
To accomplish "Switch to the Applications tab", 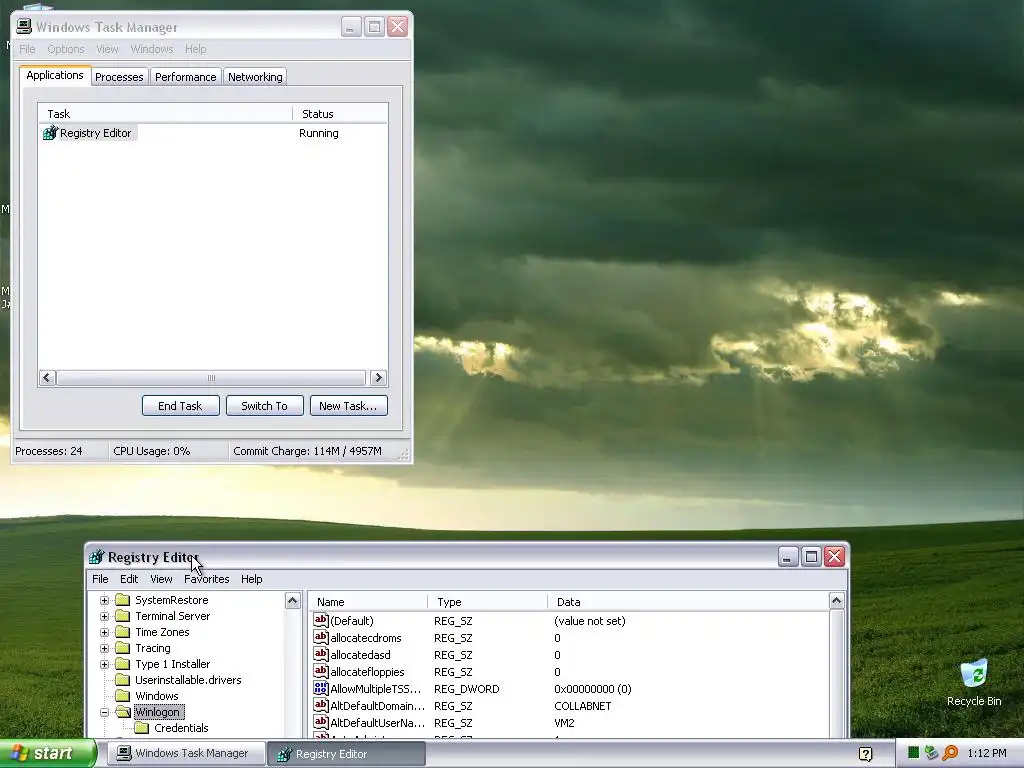I will 55,75.
